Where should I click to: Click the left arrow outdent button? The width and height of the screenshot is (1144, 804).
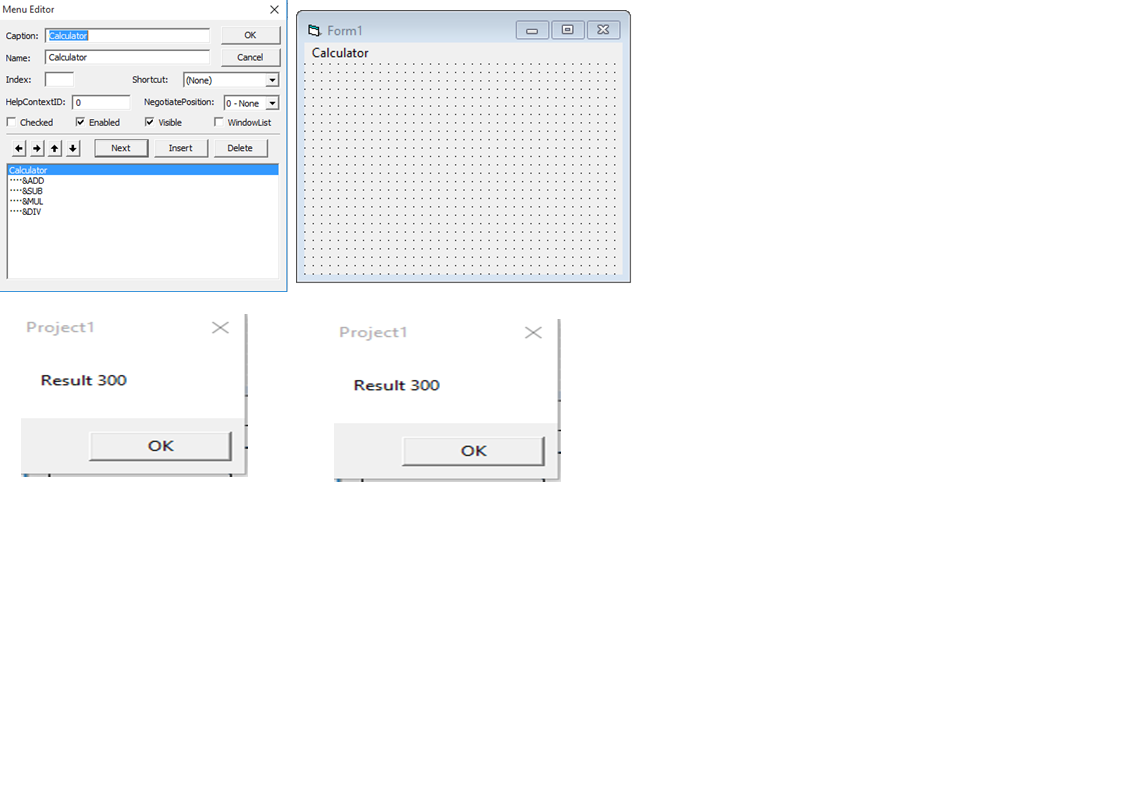19,148
